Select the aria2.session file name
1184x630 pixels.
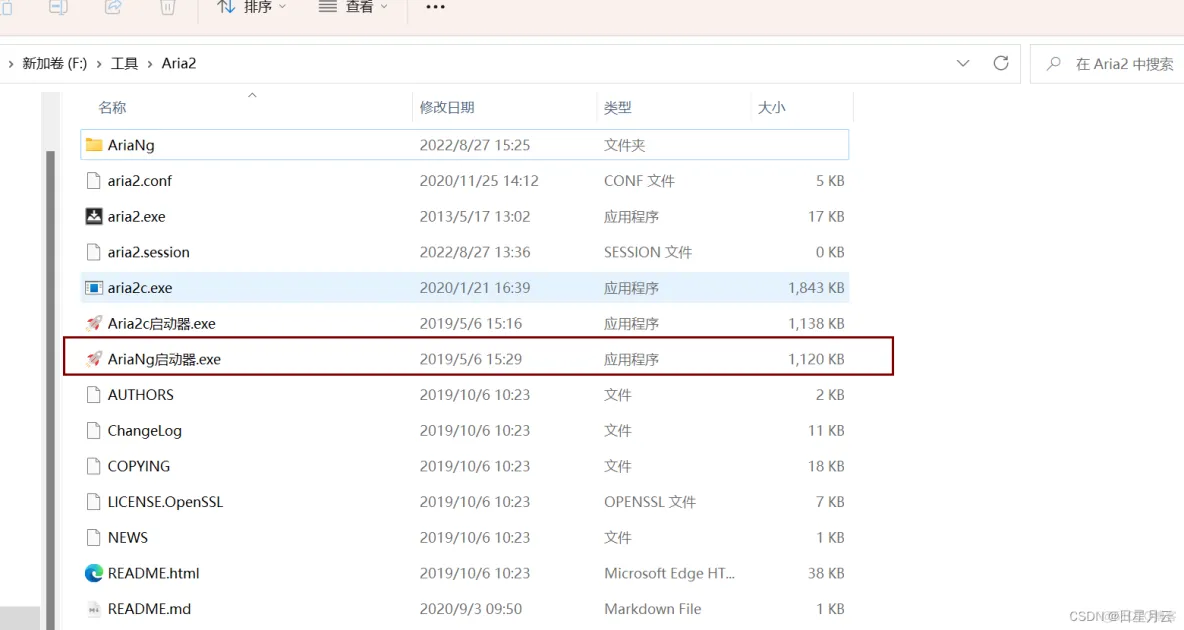(x=149, y=252)
